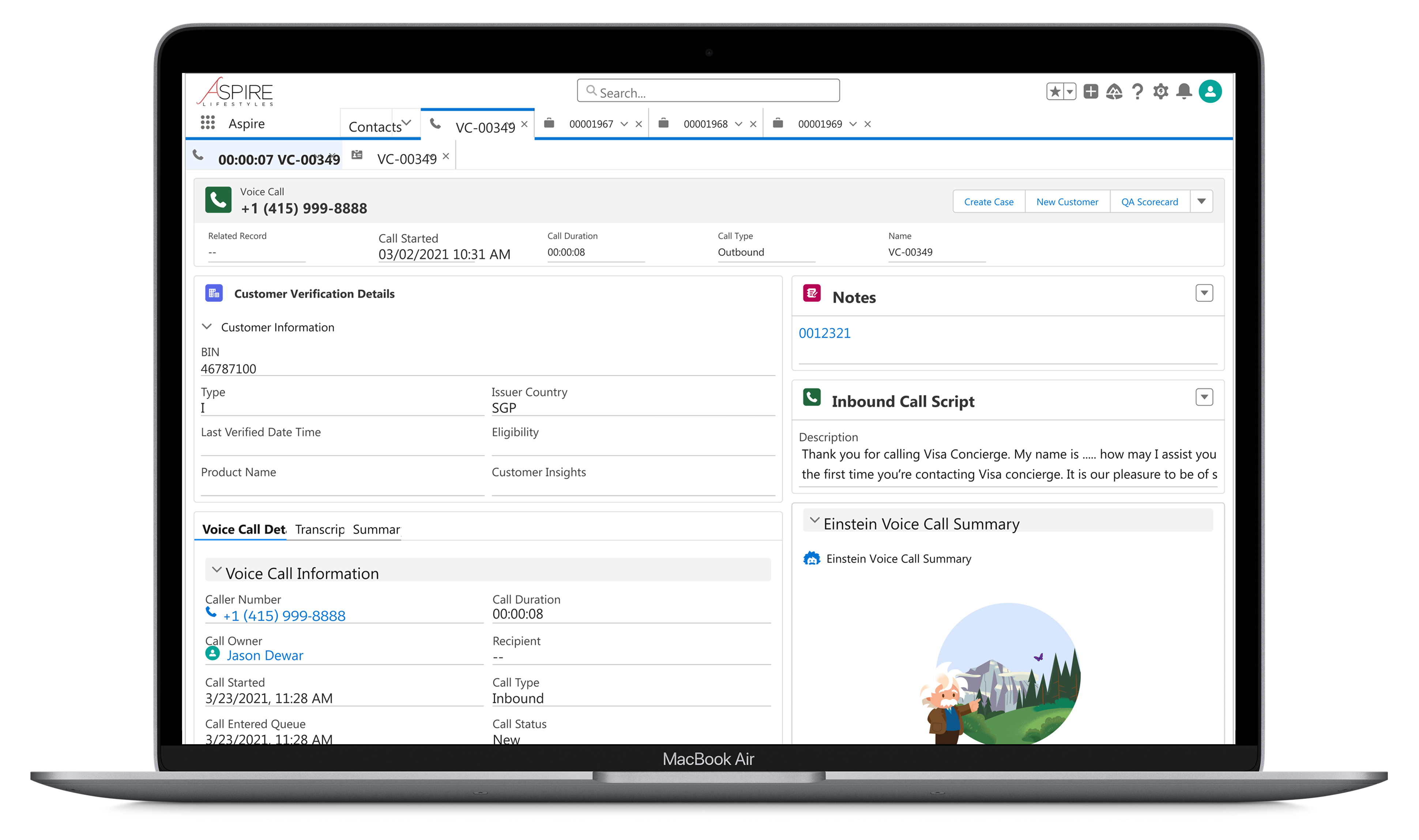The height and width of the screenshot is (840, 1419).
Task: Click the briefcase icon on tab 00001967
Action: pos(549,123)
